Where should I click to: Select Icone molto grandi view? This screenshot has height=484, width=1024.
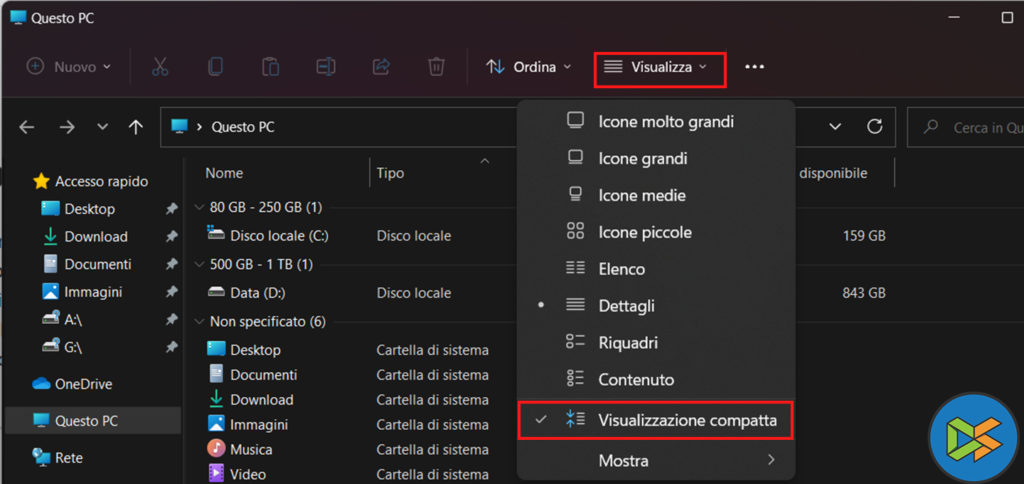tap(665, 121)
